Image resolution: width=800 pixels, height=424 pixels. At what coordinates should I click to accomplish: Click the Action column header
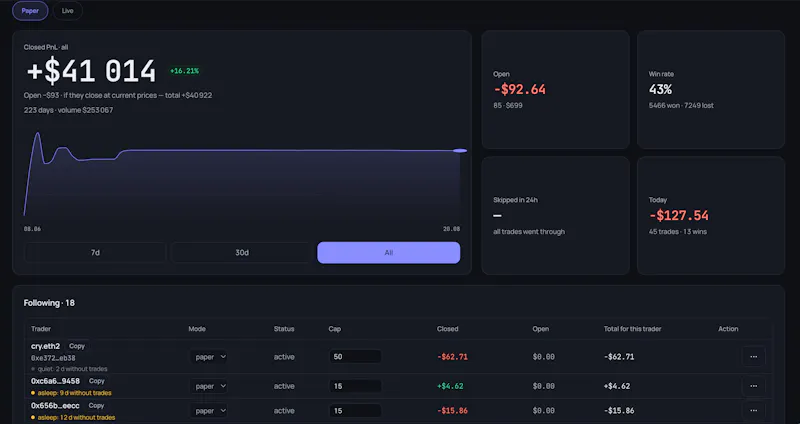tap(728, 329)
